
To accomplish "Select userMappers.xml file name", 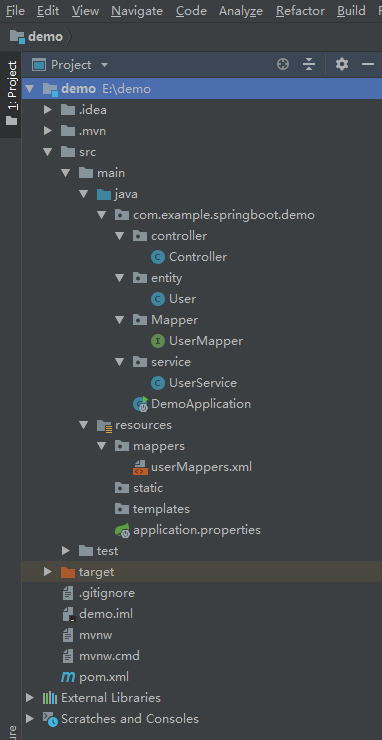I will coord(201,467).
